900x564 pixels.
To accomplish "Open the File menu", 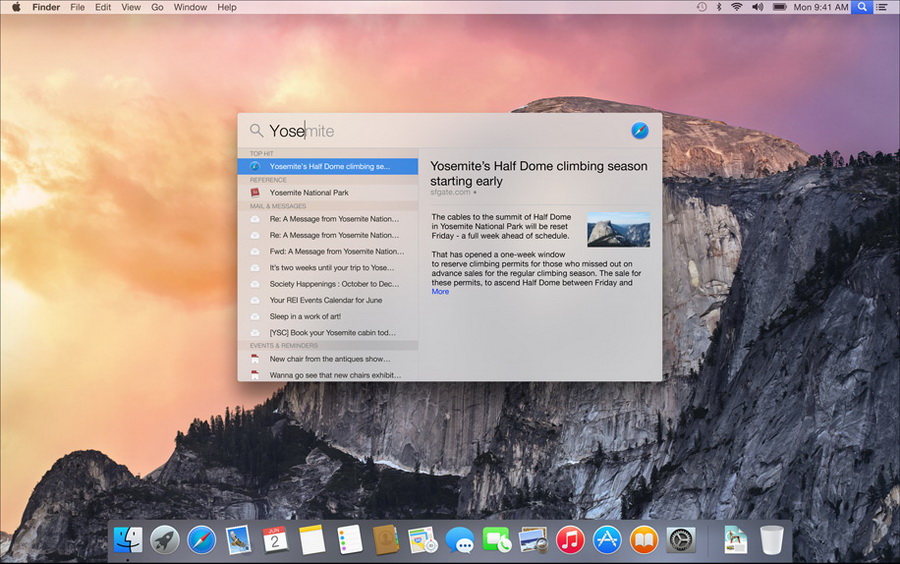I will 77,7.
